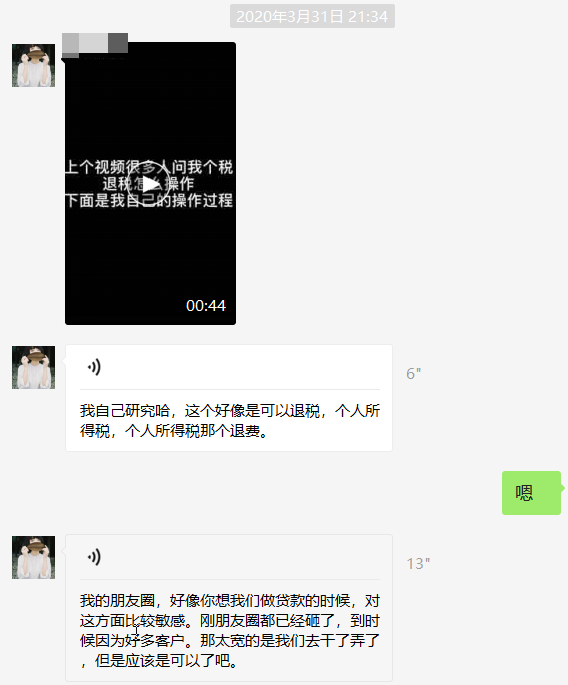Click transcription line starting 这方面比较敏感
The height and width of the screenshot is (685, 568).
pos(230,620)
